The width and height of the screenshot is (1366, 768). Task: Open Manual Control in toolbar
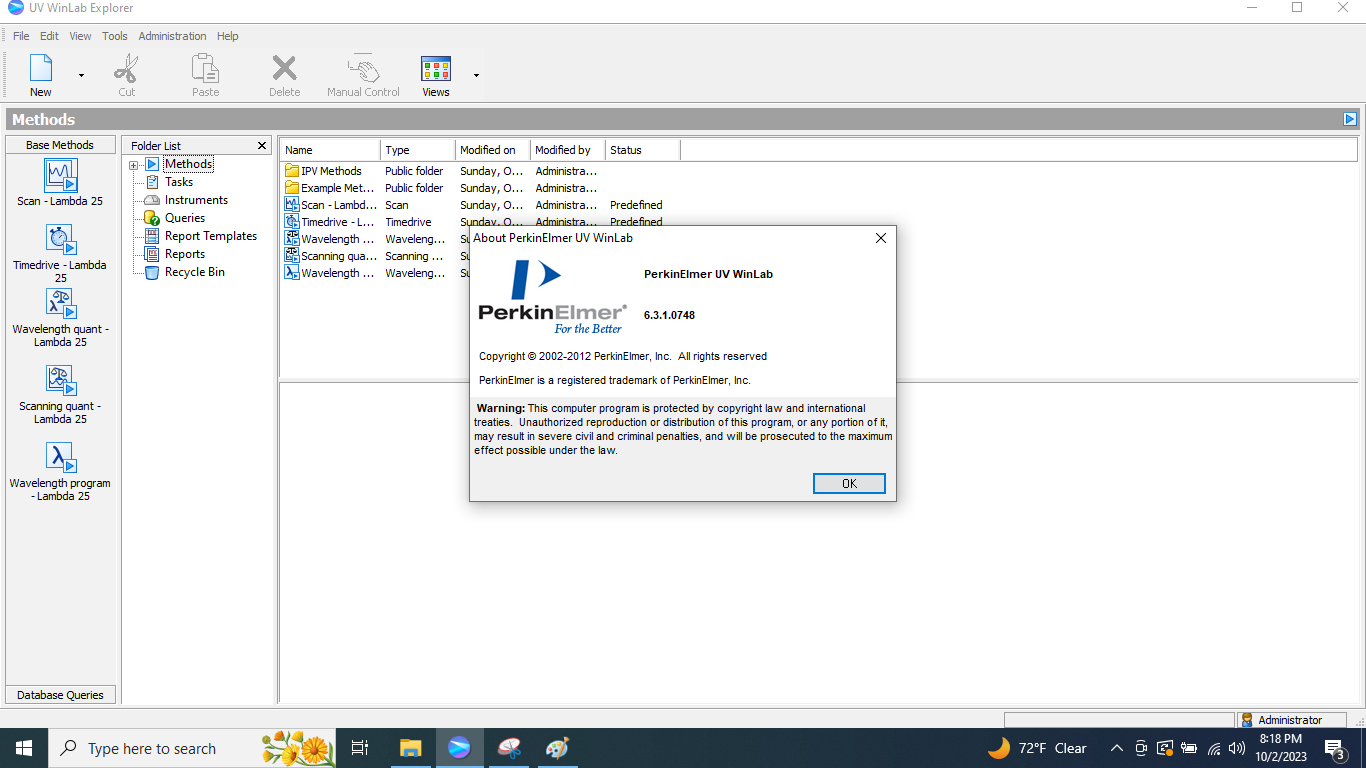point(363,75)
